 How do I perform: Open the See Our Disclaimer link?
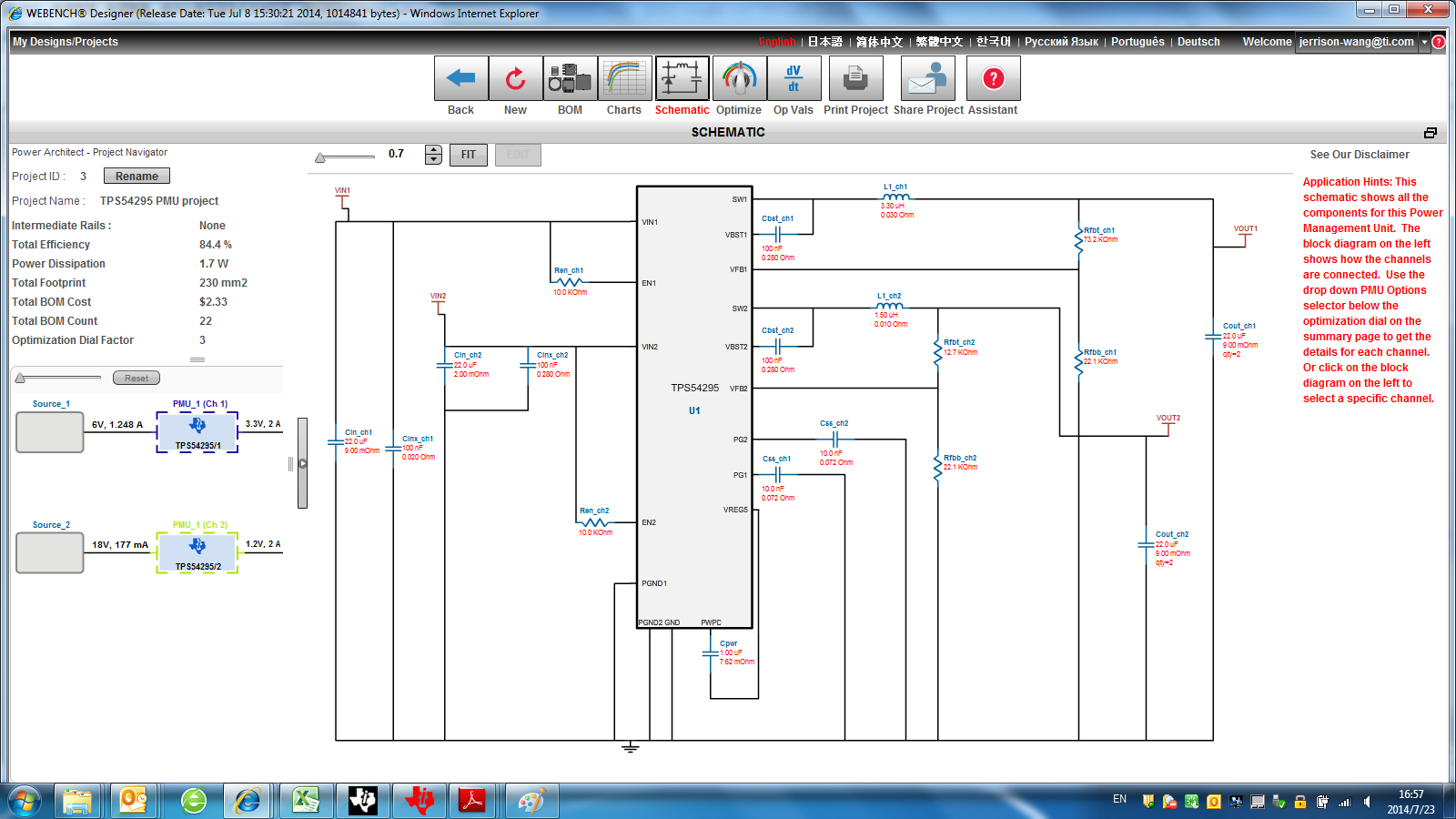1360,155
